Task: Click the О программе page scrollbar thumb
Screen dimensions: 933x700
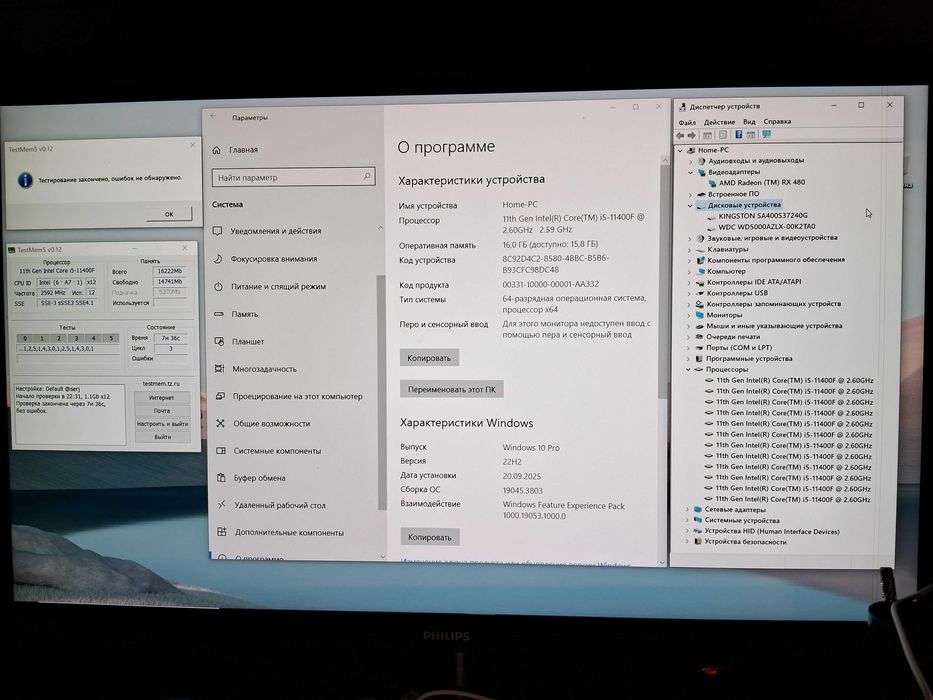Action: point(663,283)
